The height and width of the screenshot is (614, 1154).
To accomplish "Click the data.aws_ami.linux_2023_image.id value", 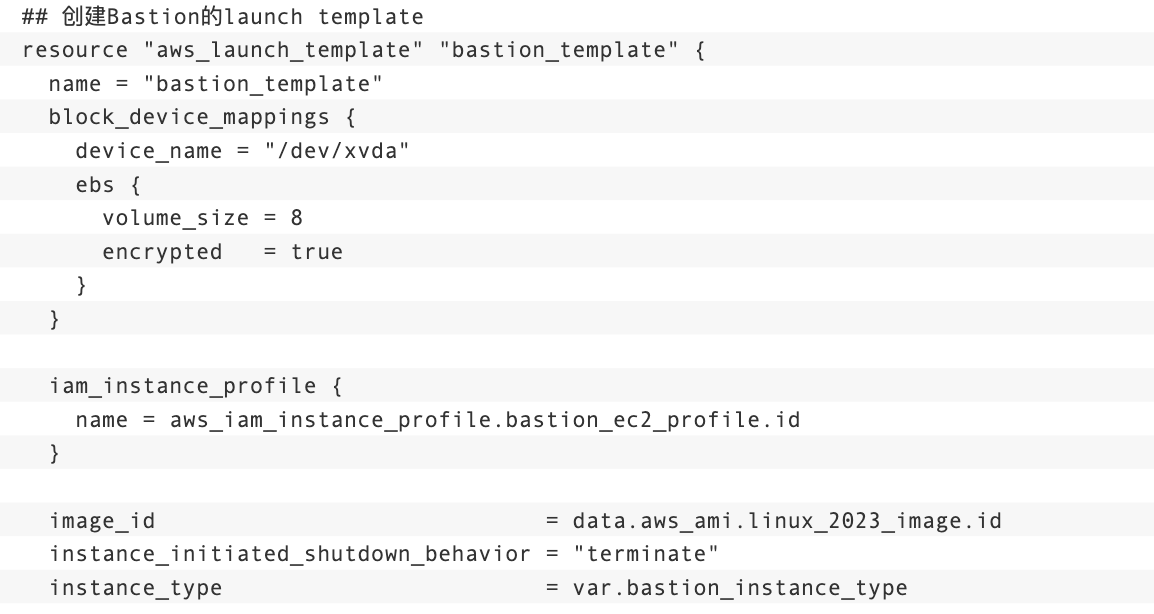I will tap(787, 521).
